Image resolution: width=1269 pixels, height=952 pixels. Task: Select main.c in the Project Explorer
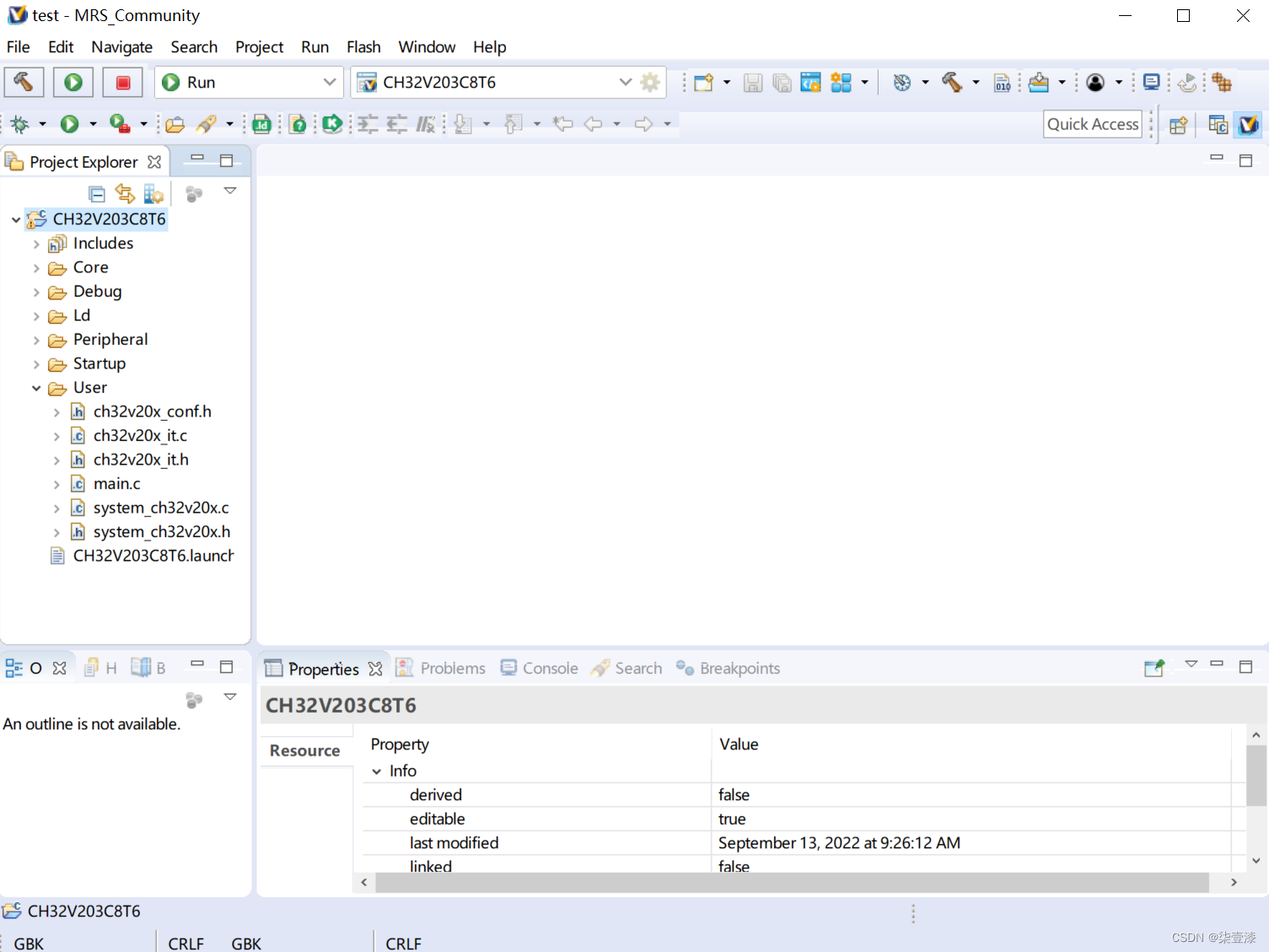click(116, 484)
